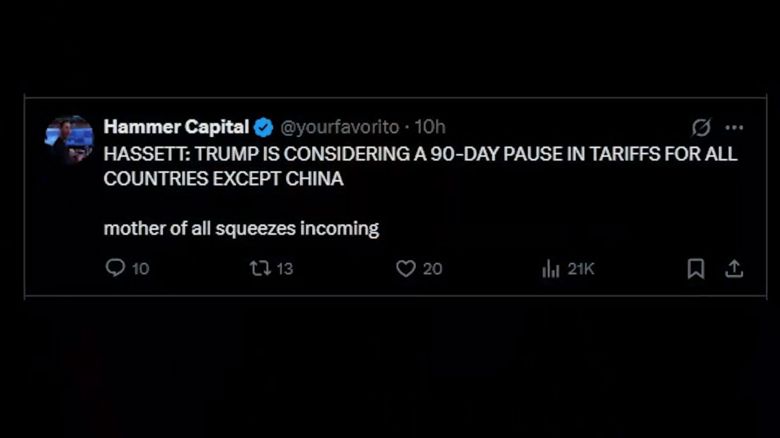
Task: Expand the three-dot More options menu
Action: click(x=734, y=128)
